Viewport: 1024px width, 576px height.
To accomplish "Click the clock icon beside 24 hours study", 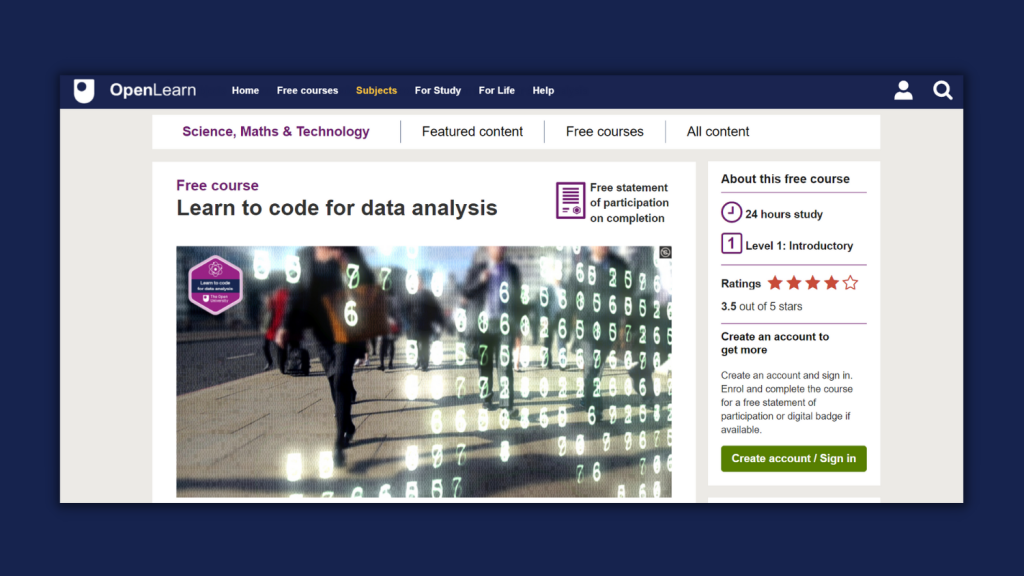I will click(732, 213).
